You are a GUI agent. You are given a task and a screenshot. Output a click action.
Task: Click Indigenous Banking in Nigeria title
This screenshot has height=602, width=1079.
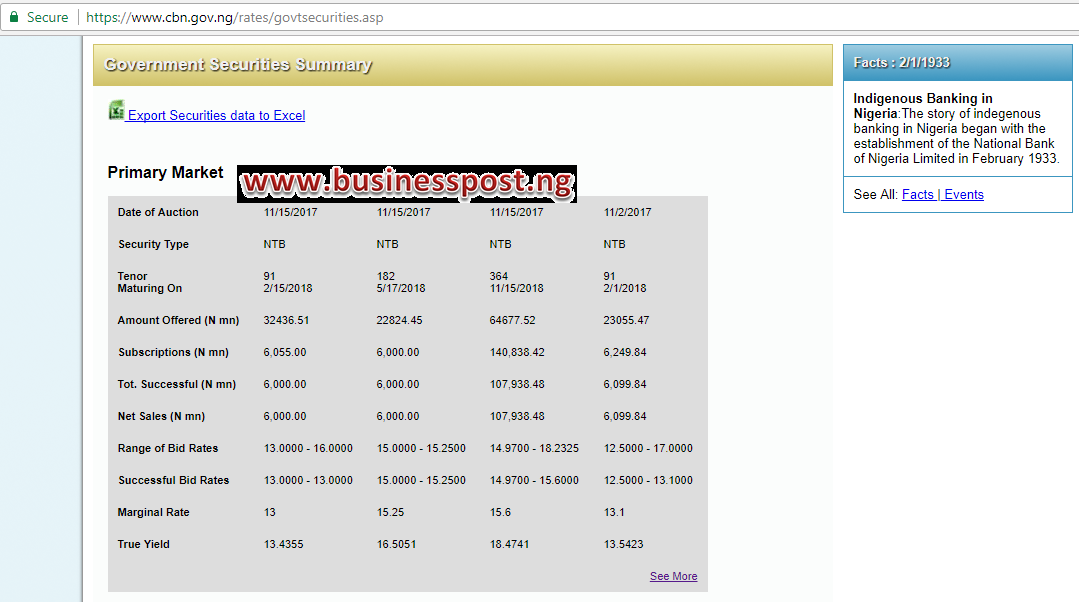tap(922, 106)
